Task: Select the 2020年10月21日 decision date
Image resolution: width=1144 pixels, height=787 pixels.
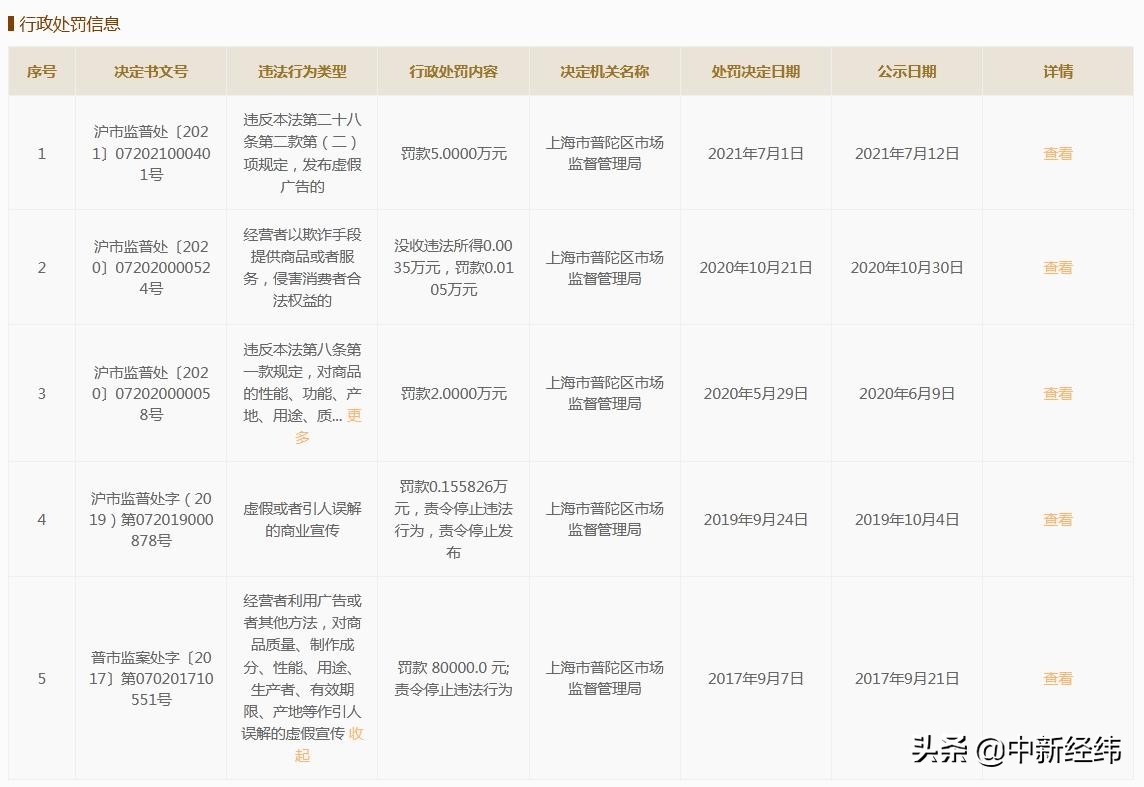Action: point(756,268)
